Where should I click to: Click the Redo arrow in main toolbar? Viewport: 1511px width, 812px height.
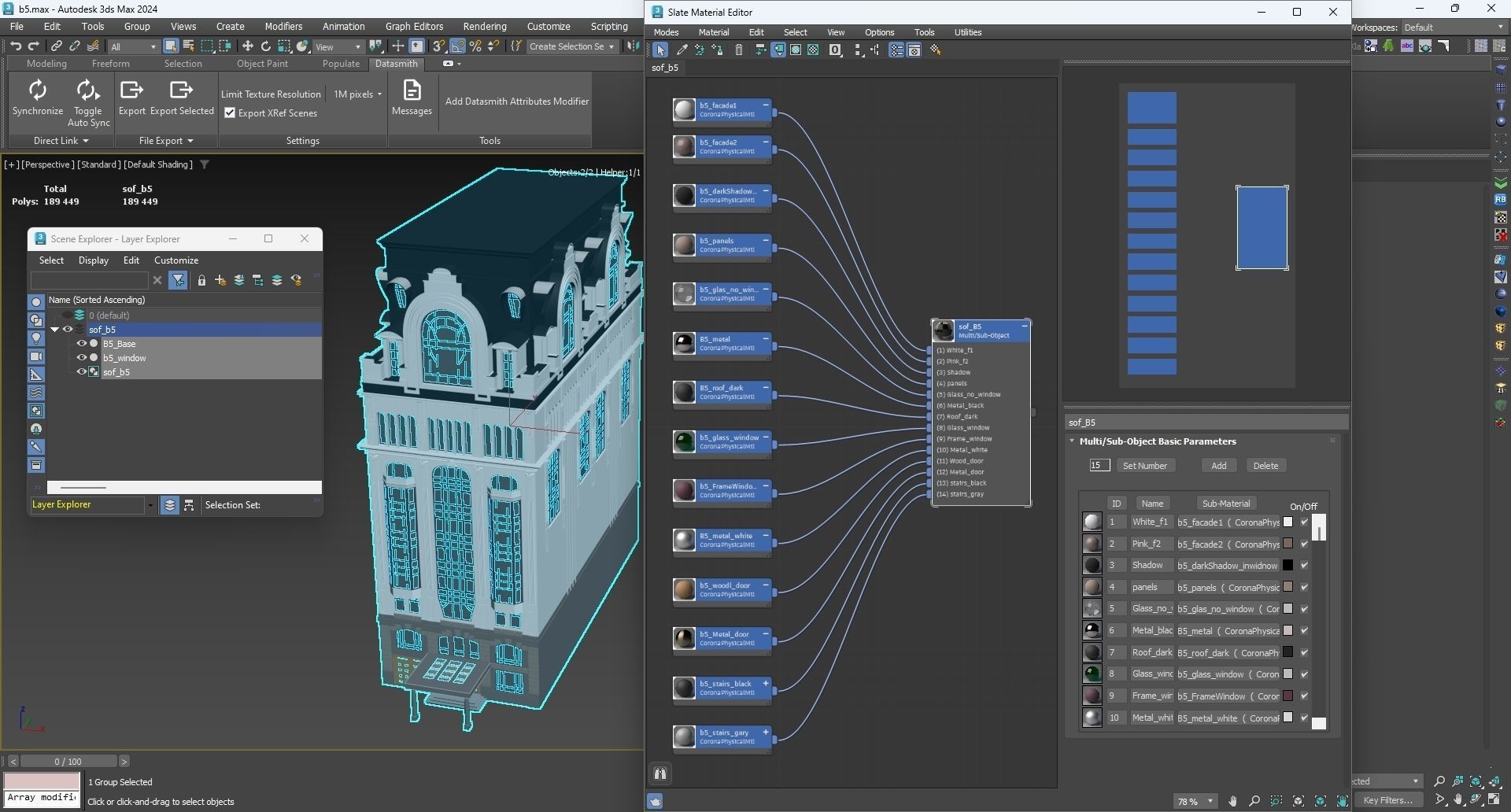pyautogui.click(x=33, y=46)
